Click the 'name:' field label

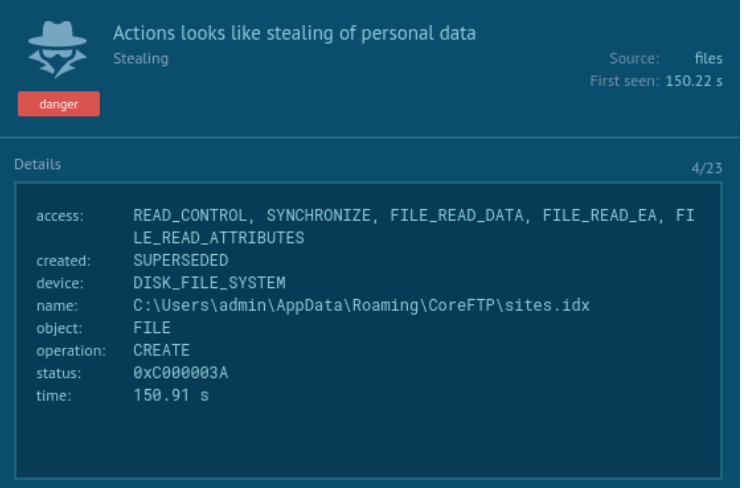(54, 306)
